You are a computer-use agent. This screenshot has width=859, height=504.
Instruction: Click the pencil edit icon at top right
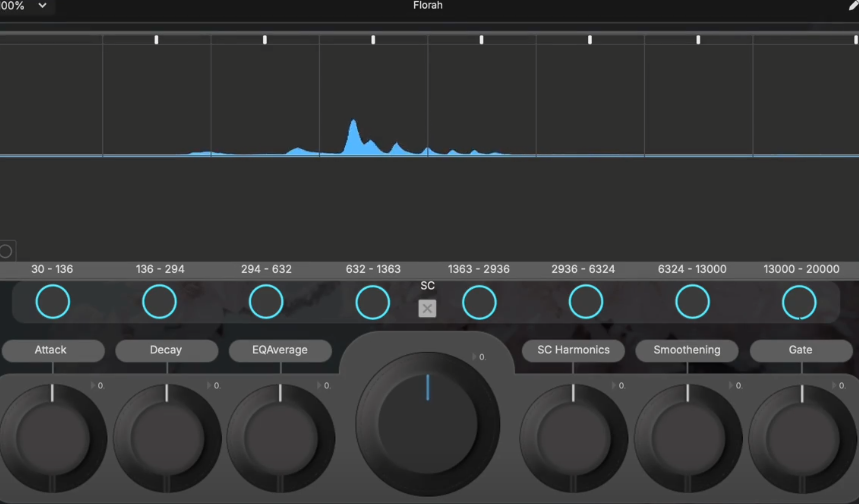pyautogui.click(x=853, y=6)
